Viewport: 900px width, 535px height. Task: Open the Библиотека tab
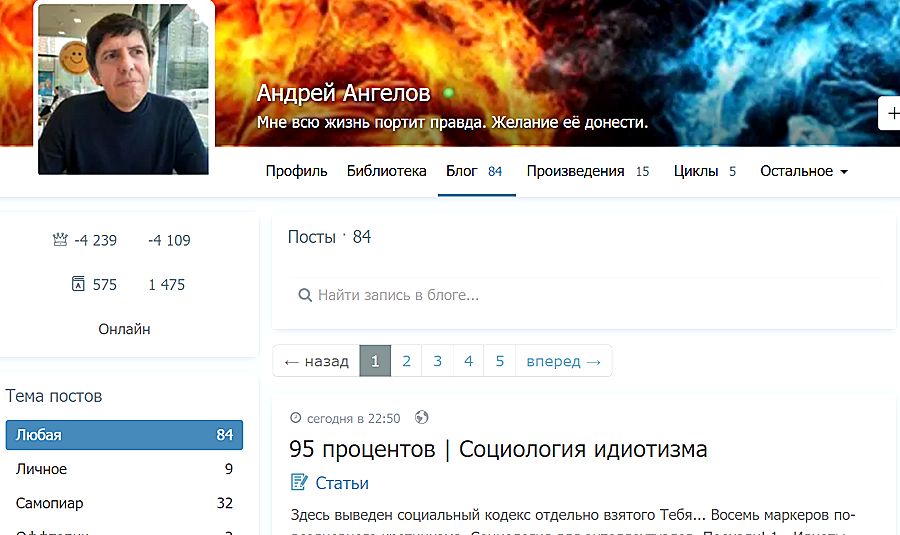(386, 171)
